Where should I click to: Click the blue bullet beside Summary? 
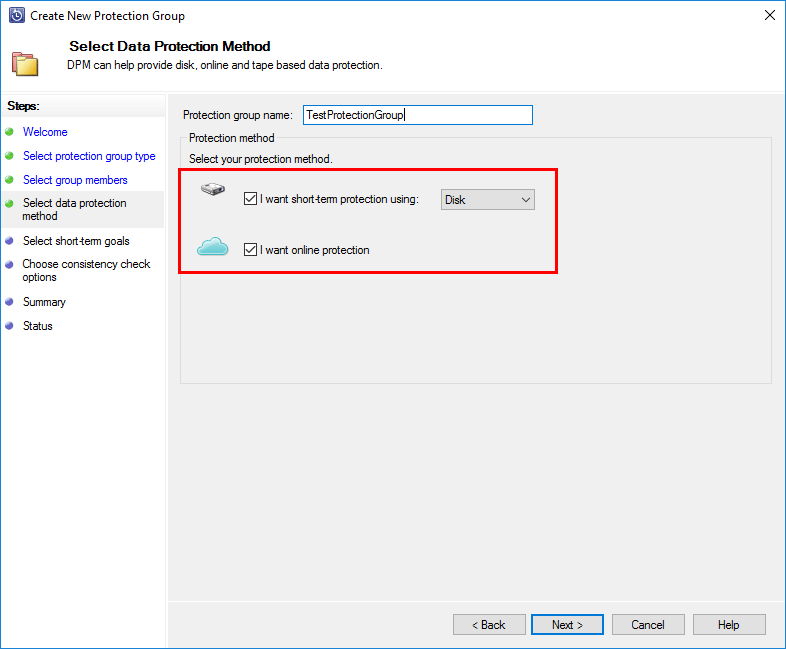click(x=9, y=302)
